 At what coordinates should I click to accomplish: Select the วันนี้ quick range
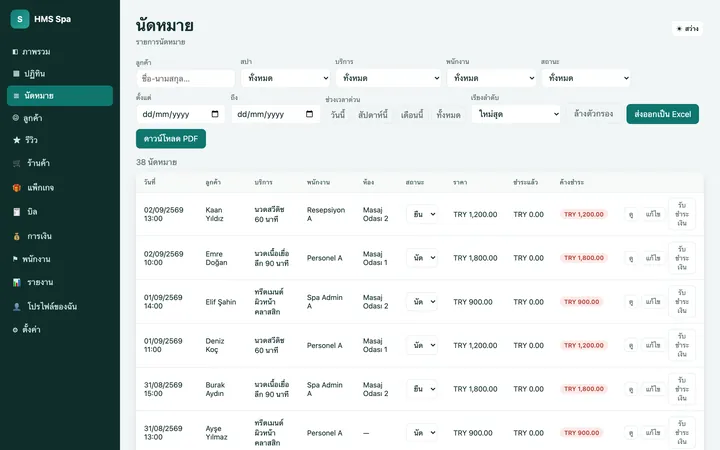tap(338, 115)
